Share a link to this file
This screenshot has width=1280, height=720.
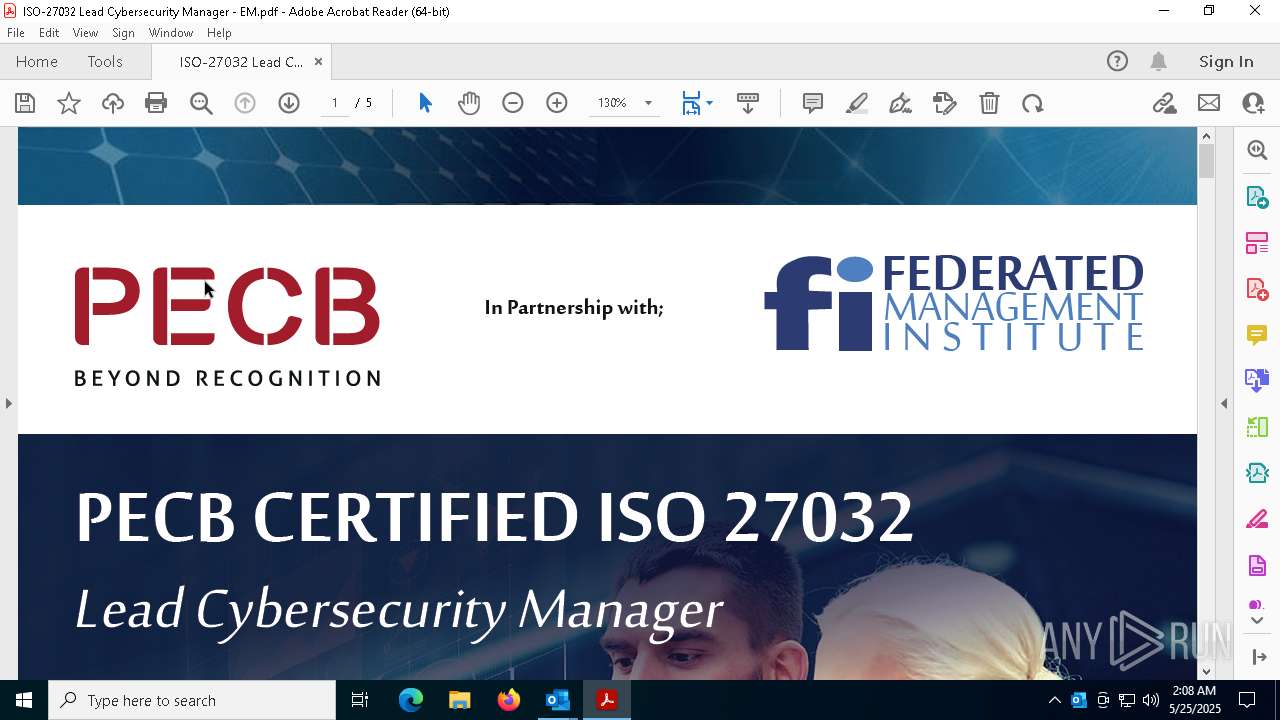1164,103
